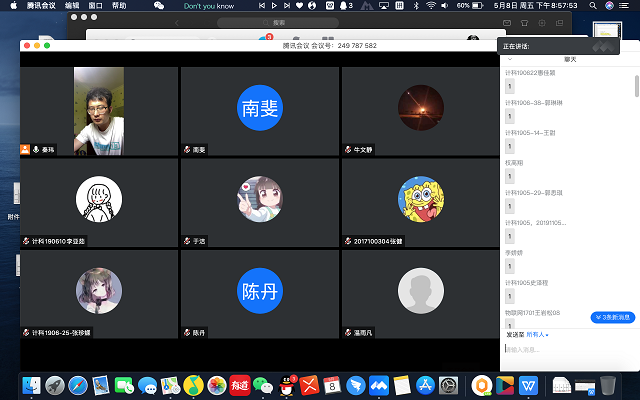Click the muted mic icon beside 陈丹
Viewport: 640px width, 400px height.
pos(186,332)
